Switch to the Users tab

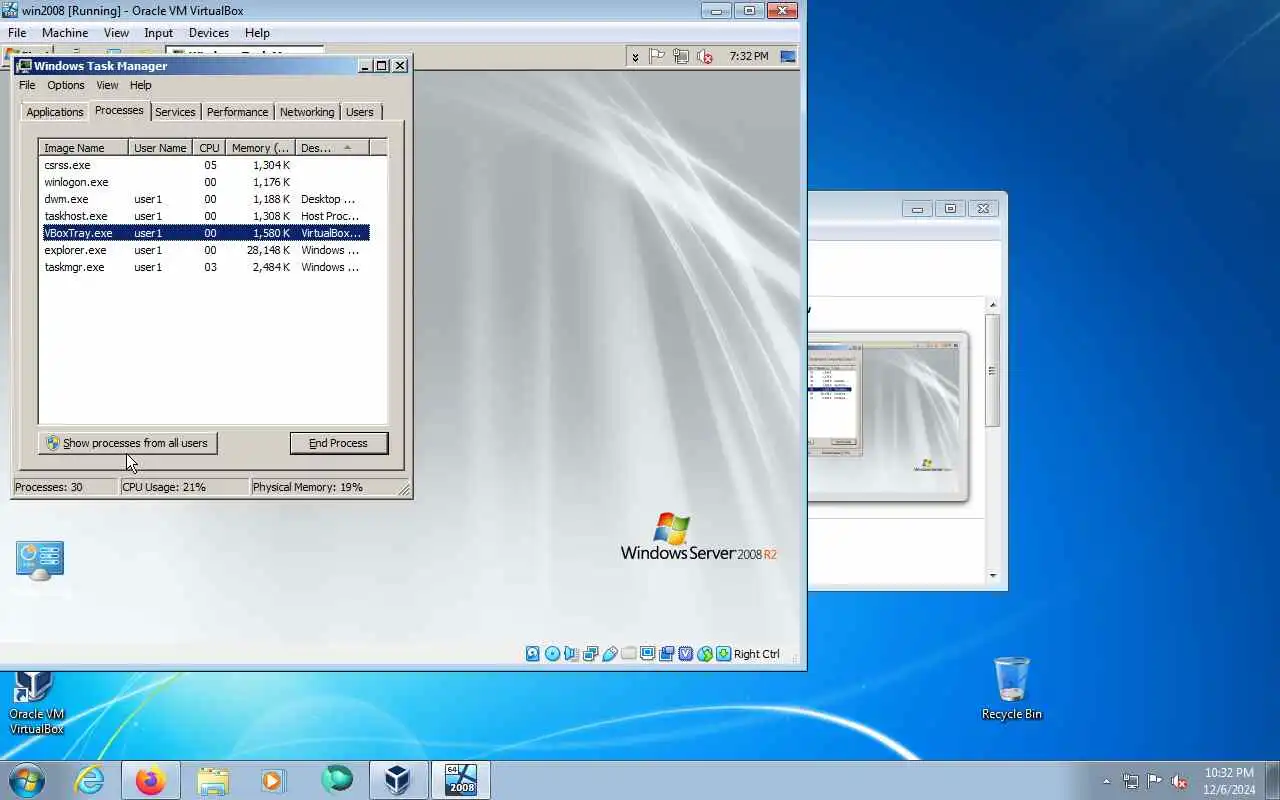tap(360, 112)
